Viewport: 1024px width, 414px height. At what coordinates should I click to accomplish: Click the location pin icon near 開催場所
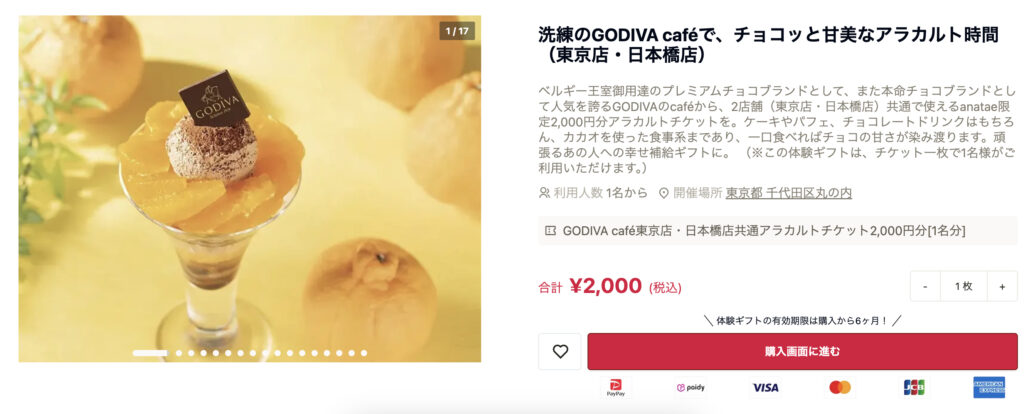coord(664,193)
